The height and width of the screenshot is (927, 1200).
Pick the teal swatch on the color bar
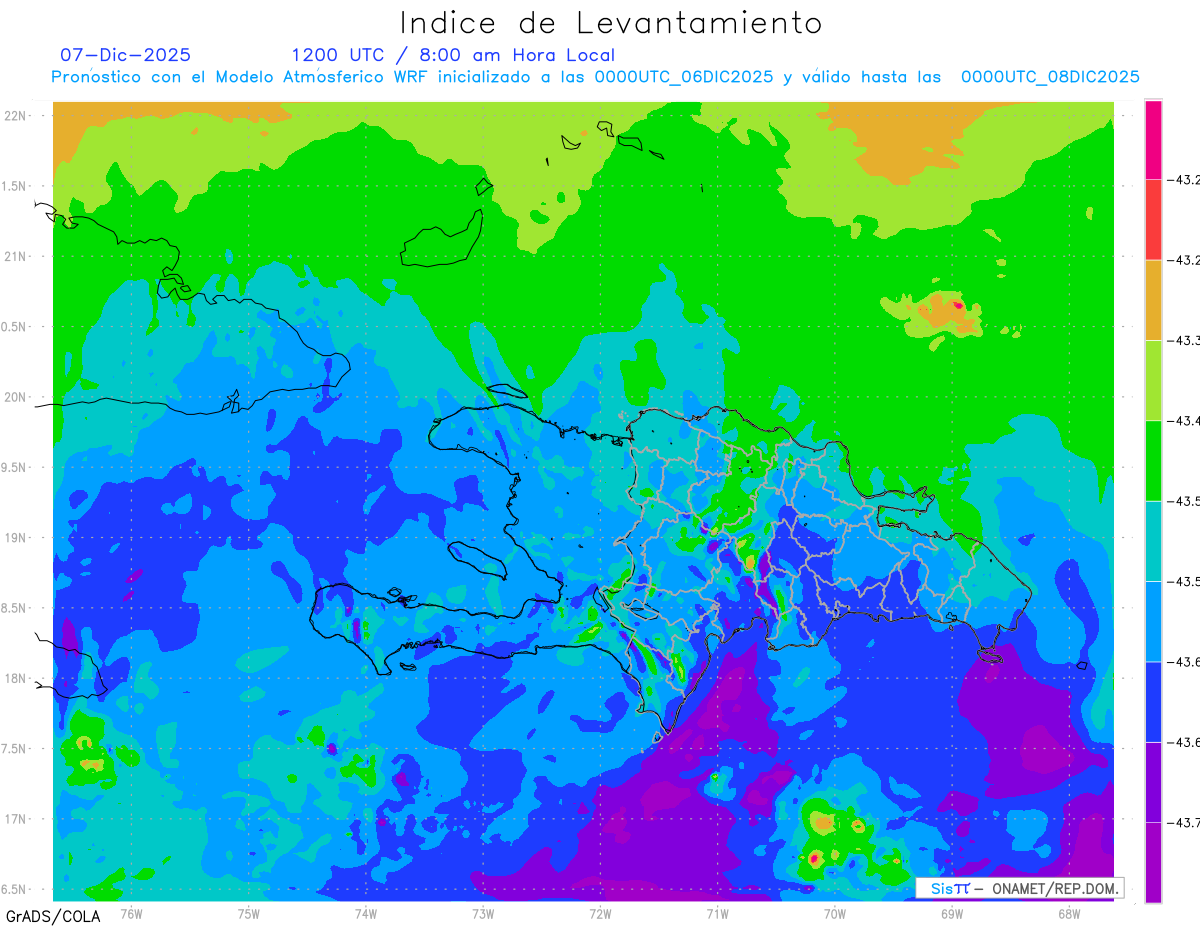1153,541
